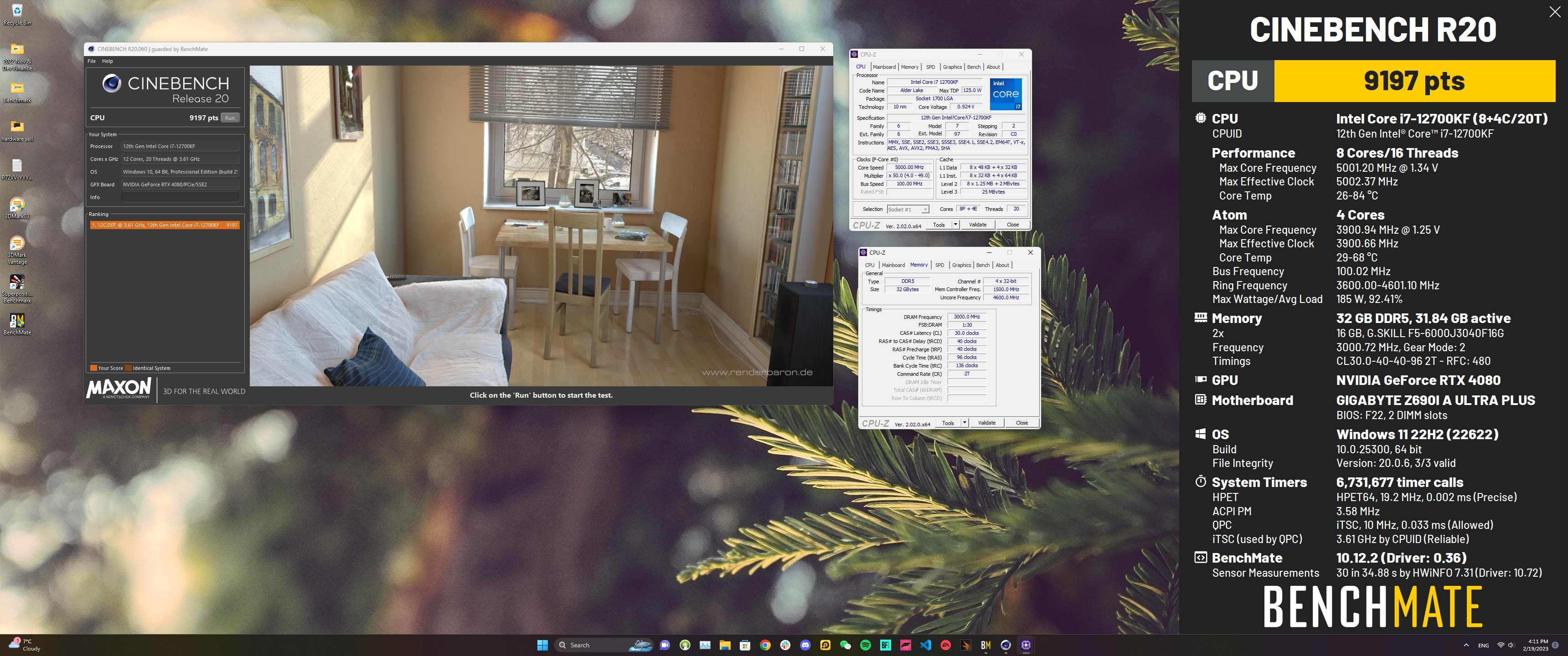Open the notification badge showing 2
The width and height of the screenshot is (1568, 656).
pyautogui.click(x=1556, y=645)
